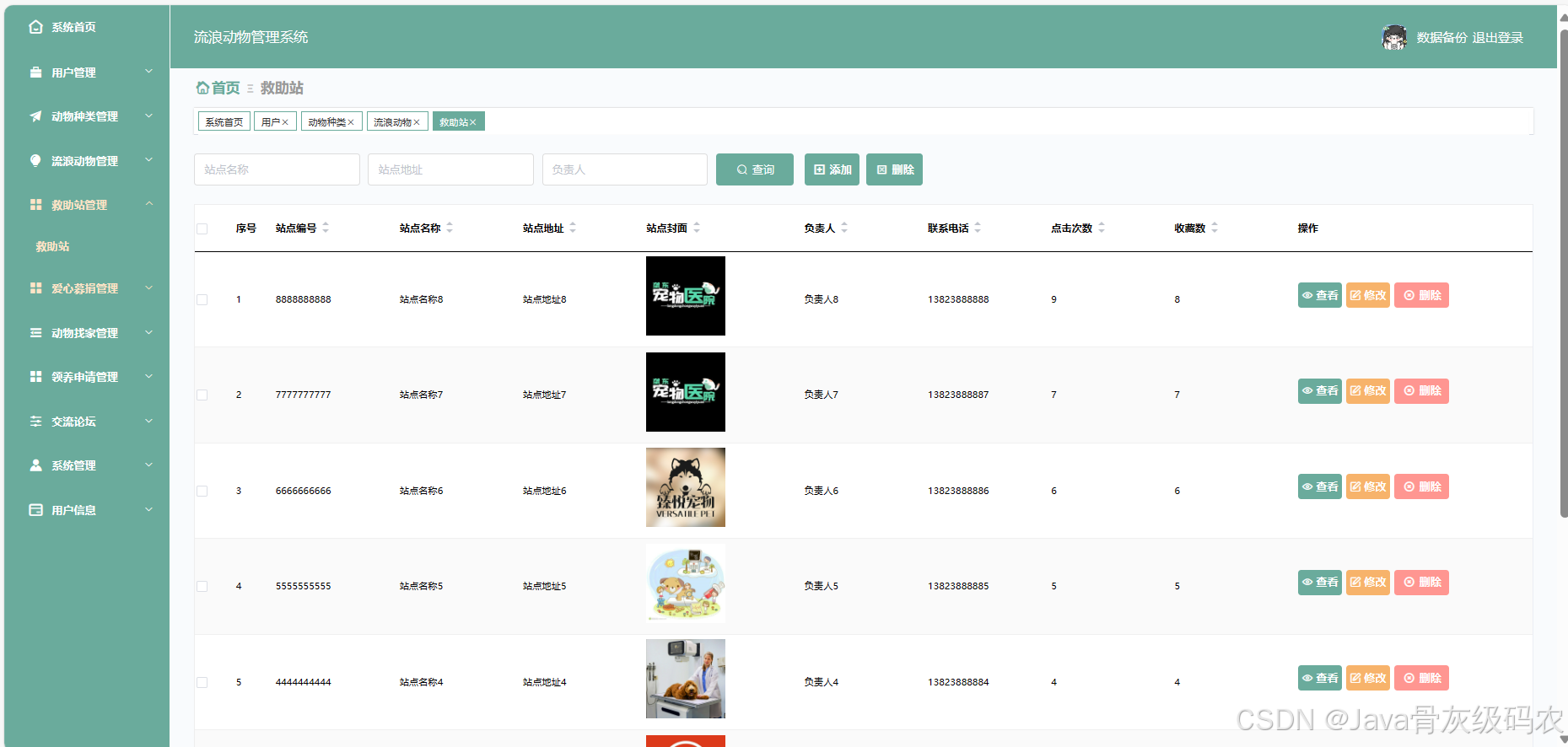Click the 交流论坛 sidebar icon
Viewport: 1568px width, 747px height.
(x=35, y=422)
